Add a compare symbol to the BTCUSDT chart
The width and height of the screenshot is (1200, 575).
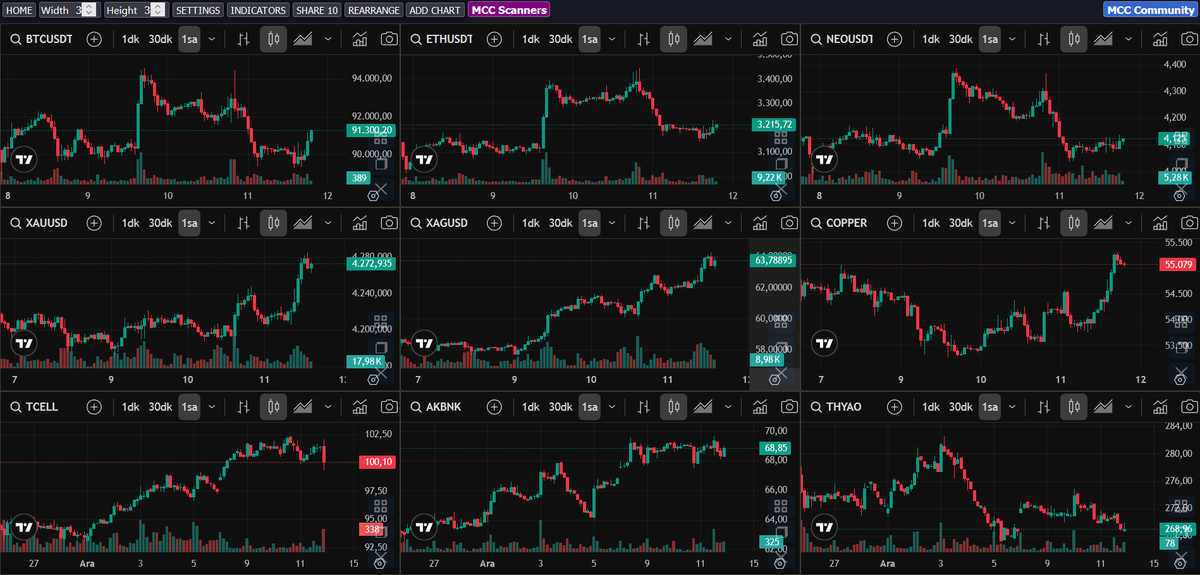tap(93, 39)
